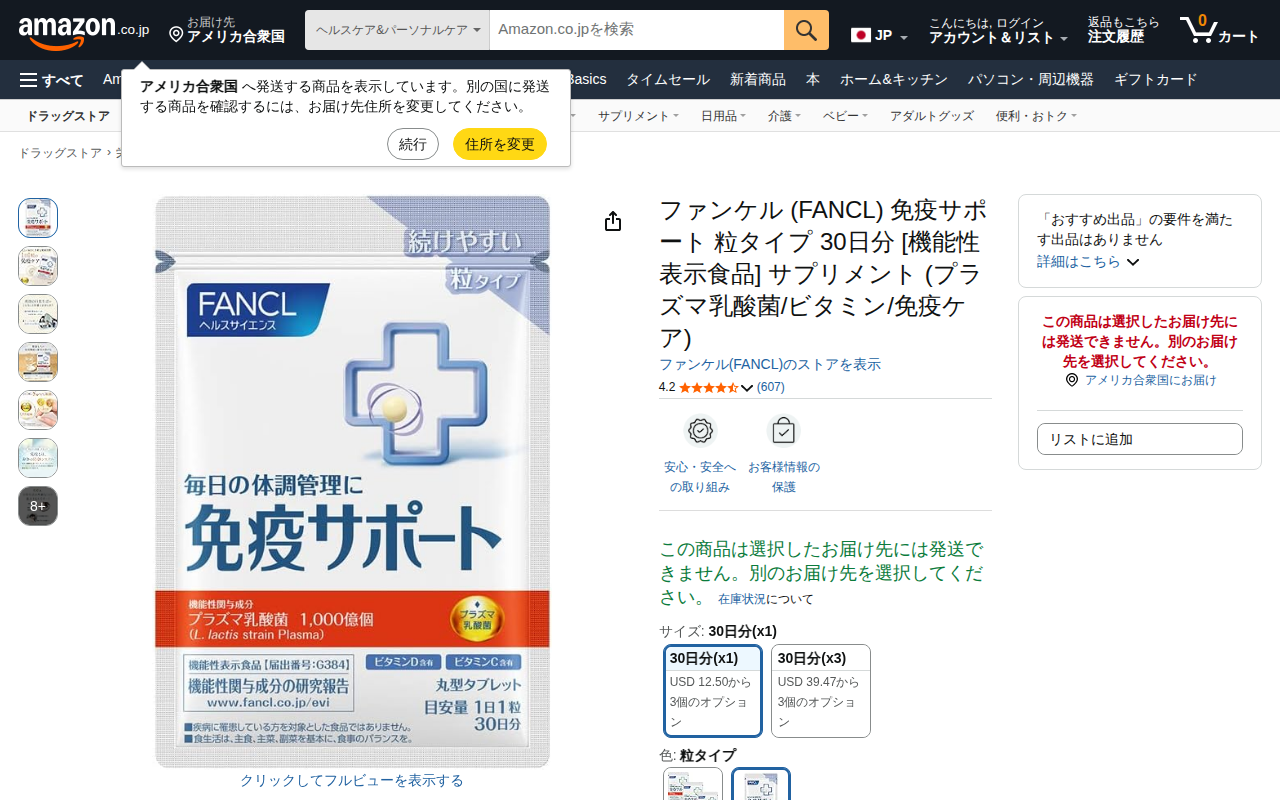The width and height of the screenshot is (1280, 800).
Task: Click the Amazon.co.jpを検索 search field
Action: point(637,30)
